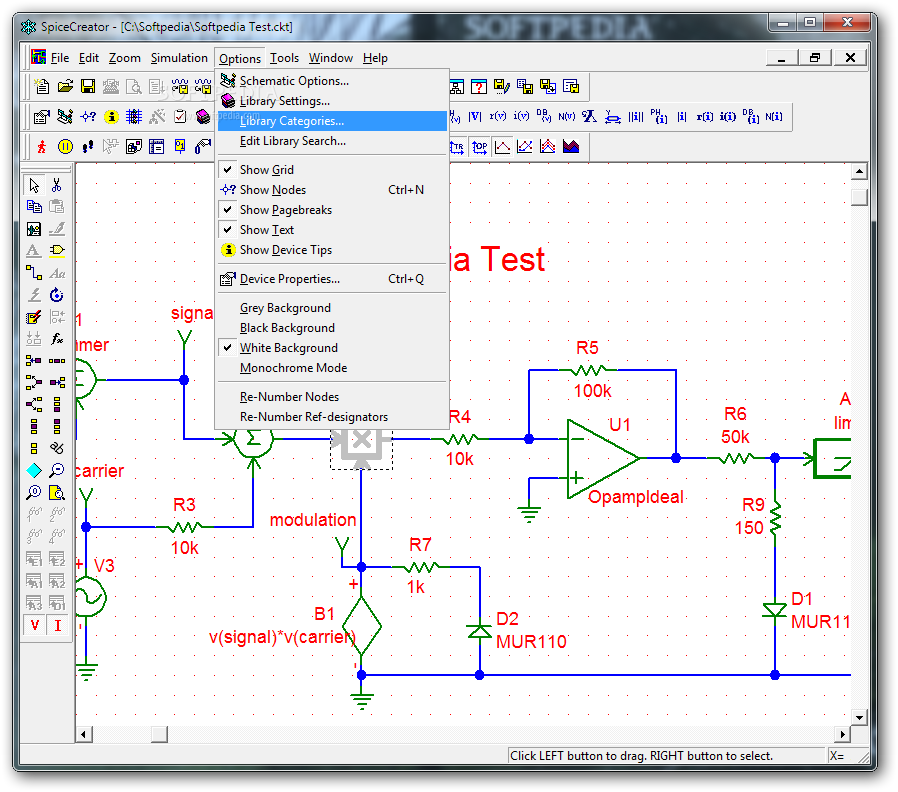Click the horizontal scrollbar left arrow
Image resolution: width=898 pixels, height=792 pixels.
[x=84, y=734]
